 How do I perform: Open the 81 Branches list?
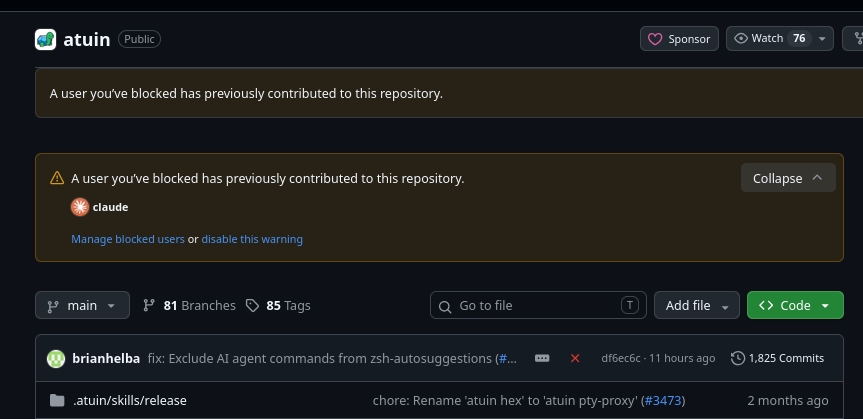(189, 306)
